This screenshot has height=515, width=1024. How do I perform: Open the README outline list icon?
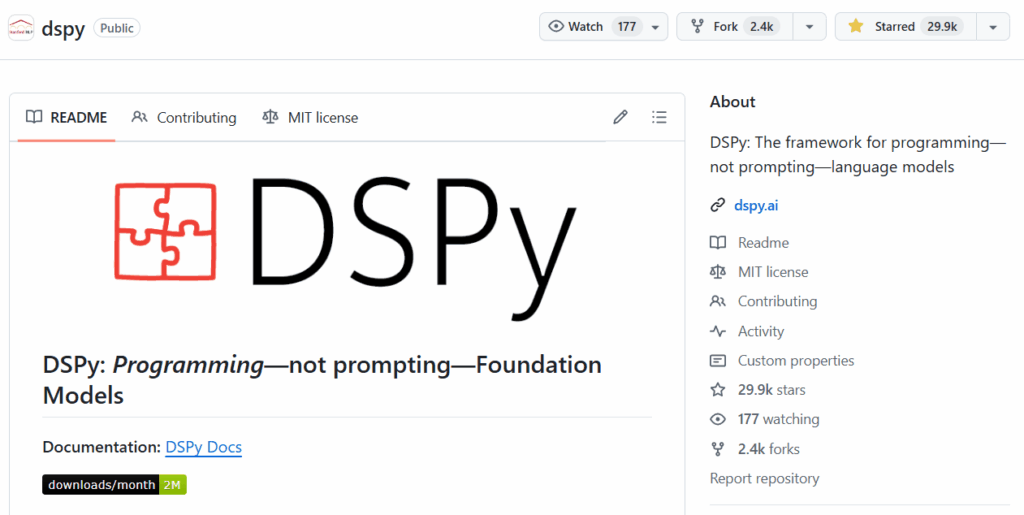(x=659, y=117)
